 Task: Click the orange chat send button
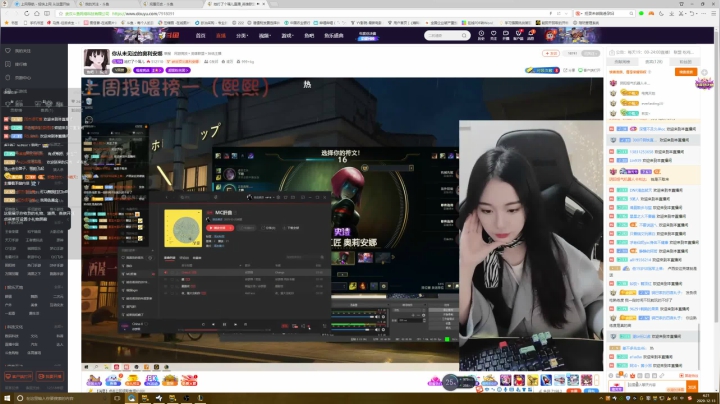pos(692,387)
